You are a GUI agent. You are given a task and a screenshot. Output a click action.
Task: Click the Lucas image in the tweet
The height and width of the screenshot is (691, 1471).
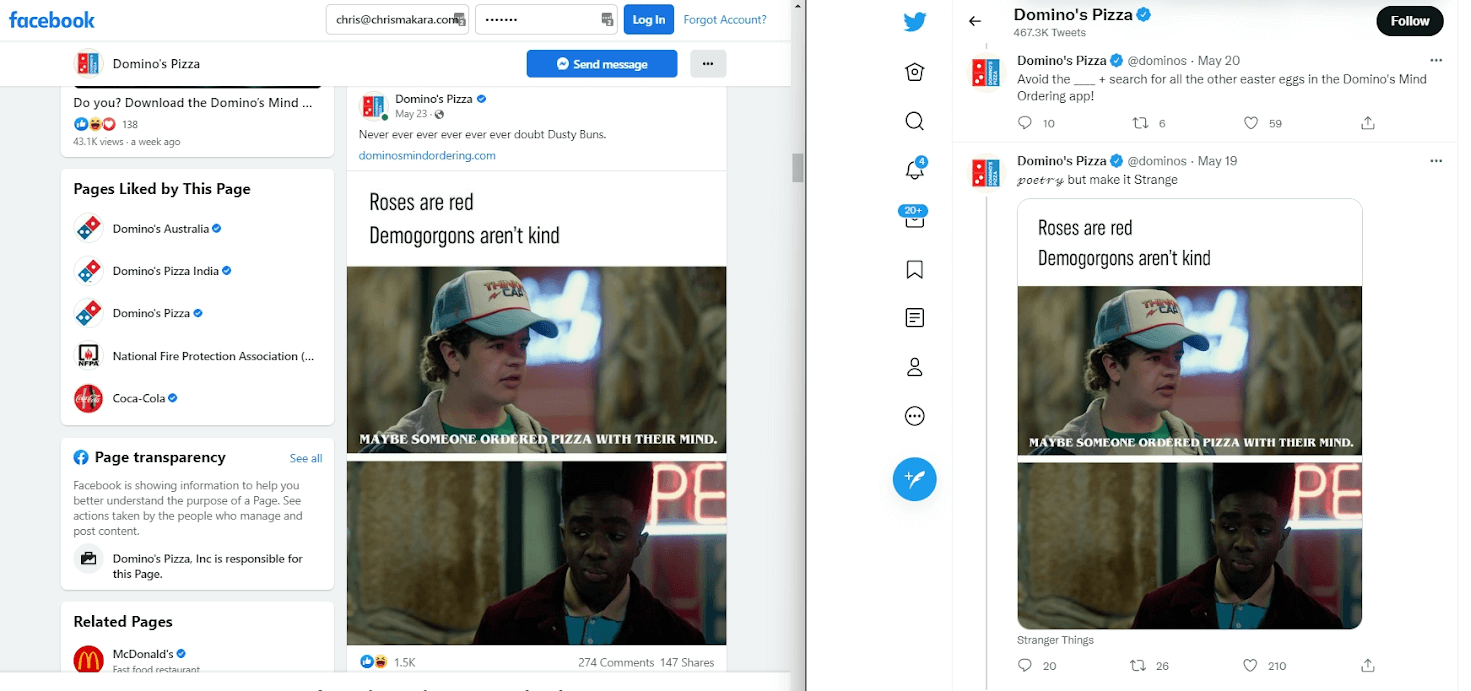[1190, 545]
